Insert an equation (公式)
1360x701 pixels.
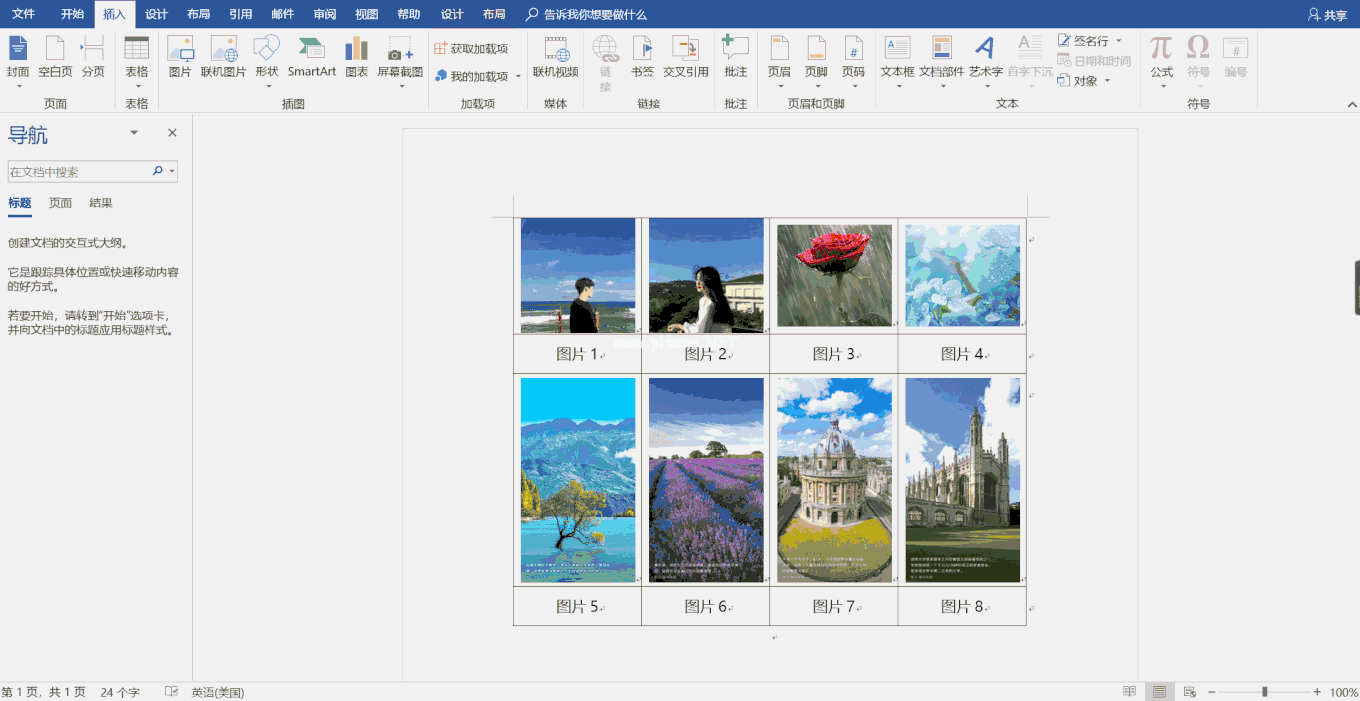coord(1161,61)
